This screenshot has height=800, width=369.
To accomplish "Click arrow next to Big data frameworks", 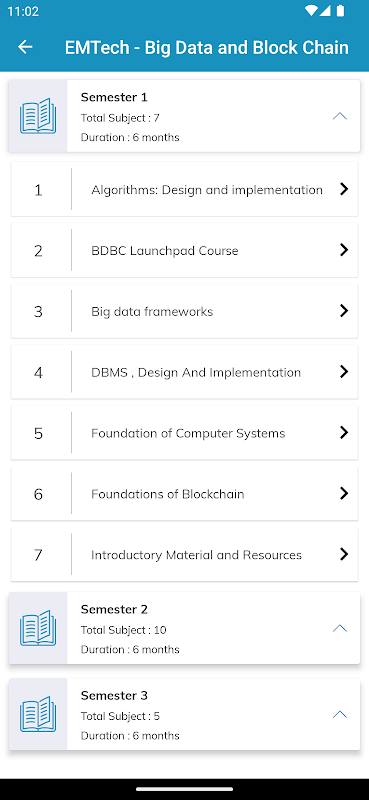I will click(344, 311).
